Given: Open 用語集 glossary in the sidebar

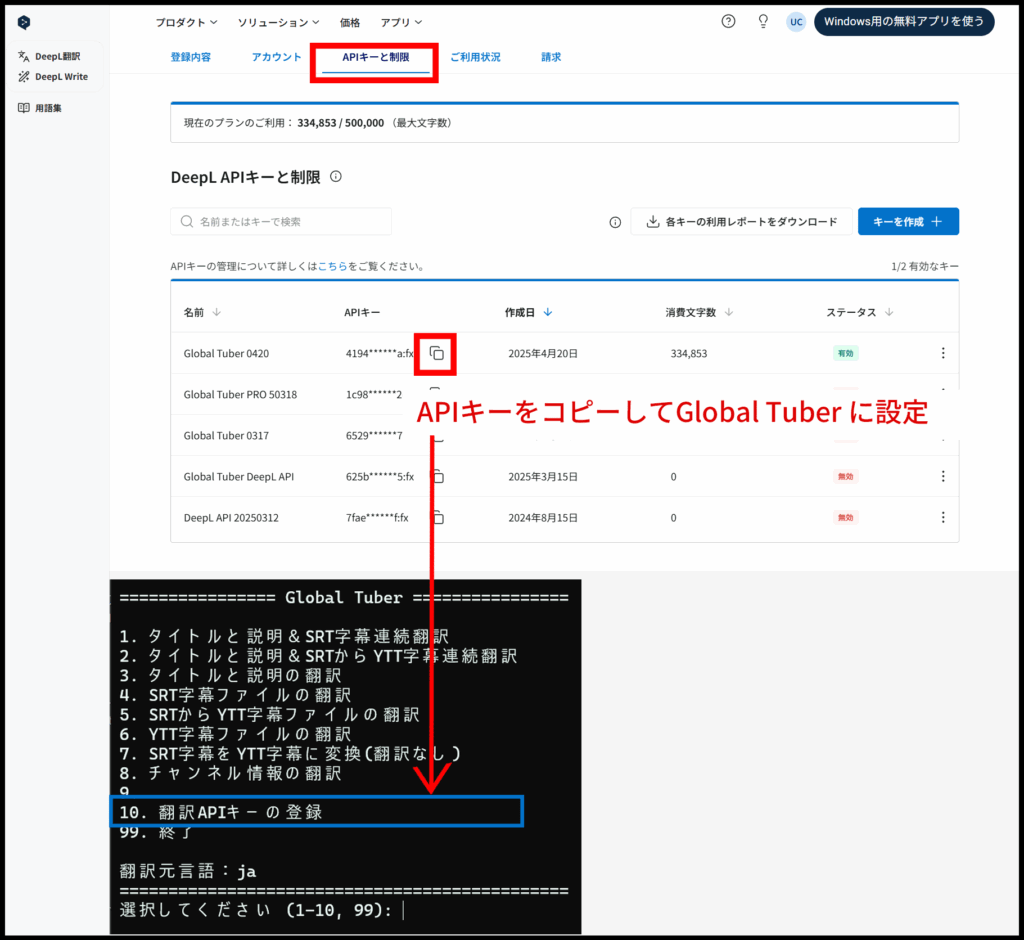Looking at the screenshot, I should pyautogui.click(x=40, y=108).
